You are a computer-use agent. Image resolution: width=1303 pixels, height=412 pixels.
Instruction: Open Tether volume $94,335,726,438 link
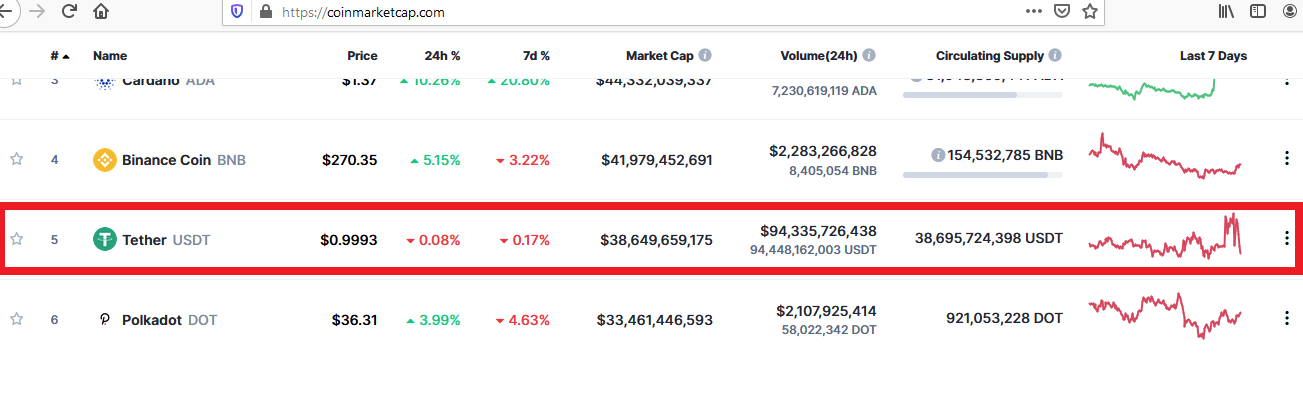point(818,231)
